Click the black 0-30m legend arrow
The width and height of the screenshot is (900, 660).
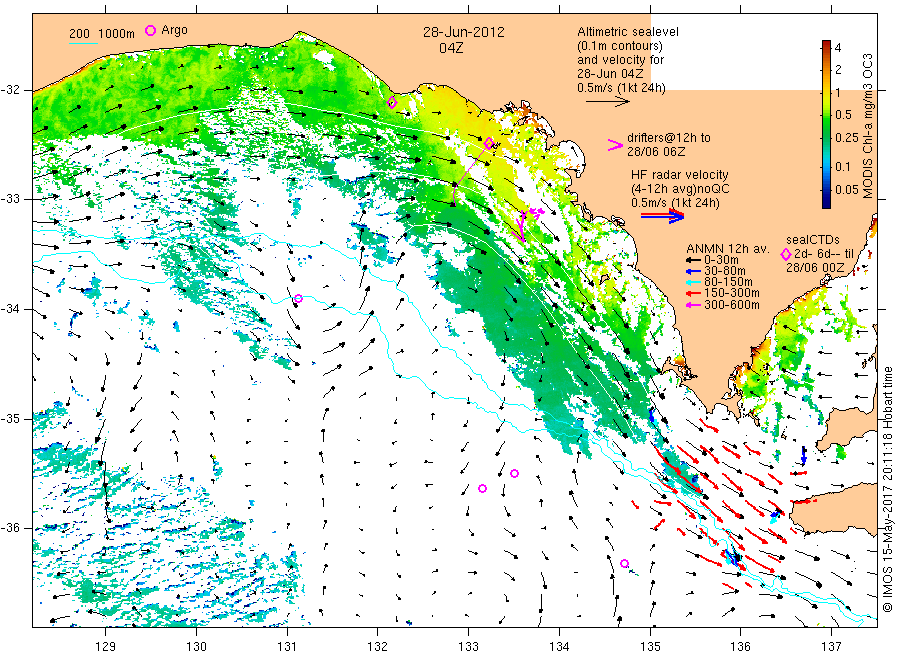(x=694, y=260)
